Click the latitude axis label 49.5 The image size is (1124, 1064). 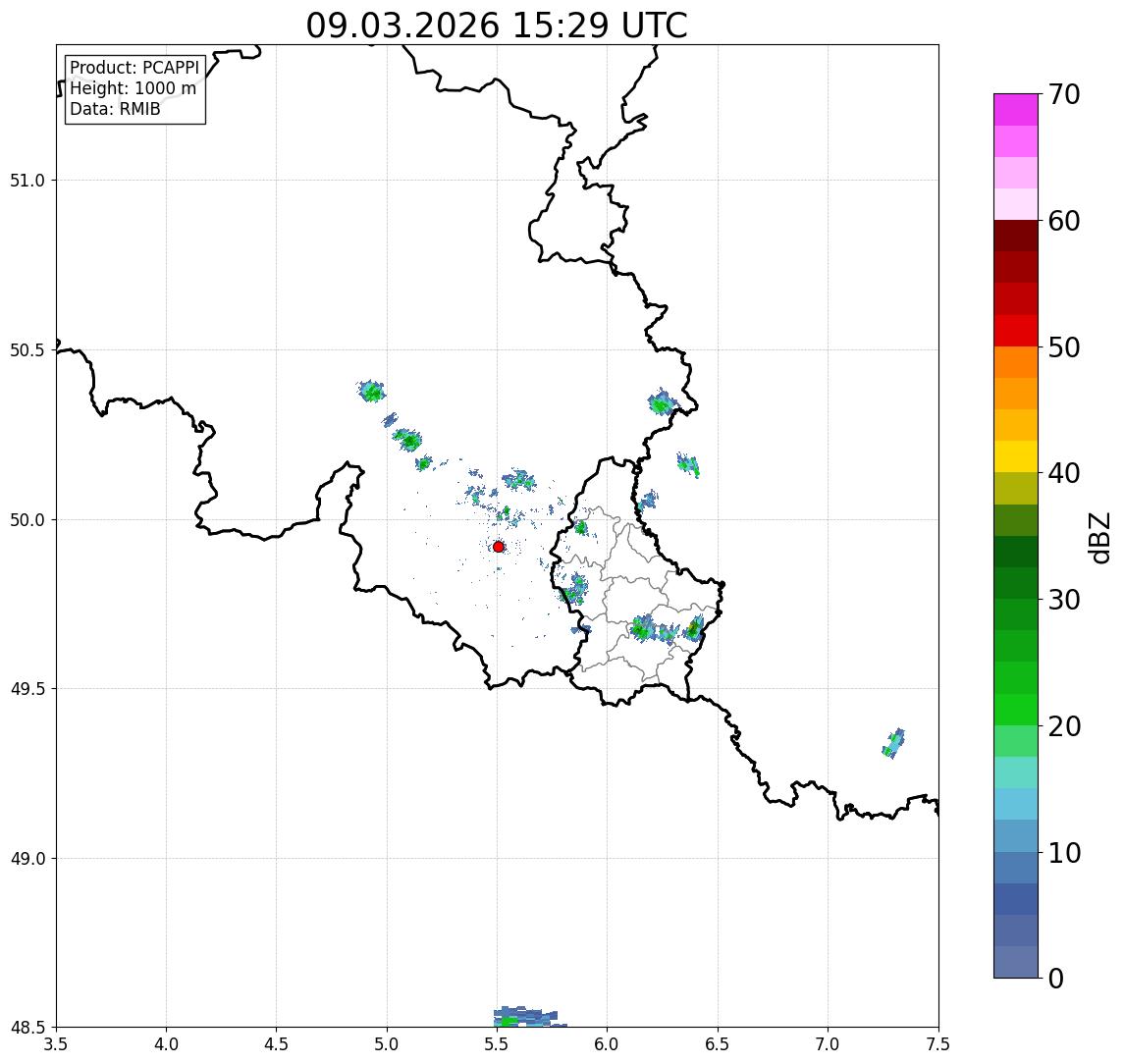(x=27, y=689)
